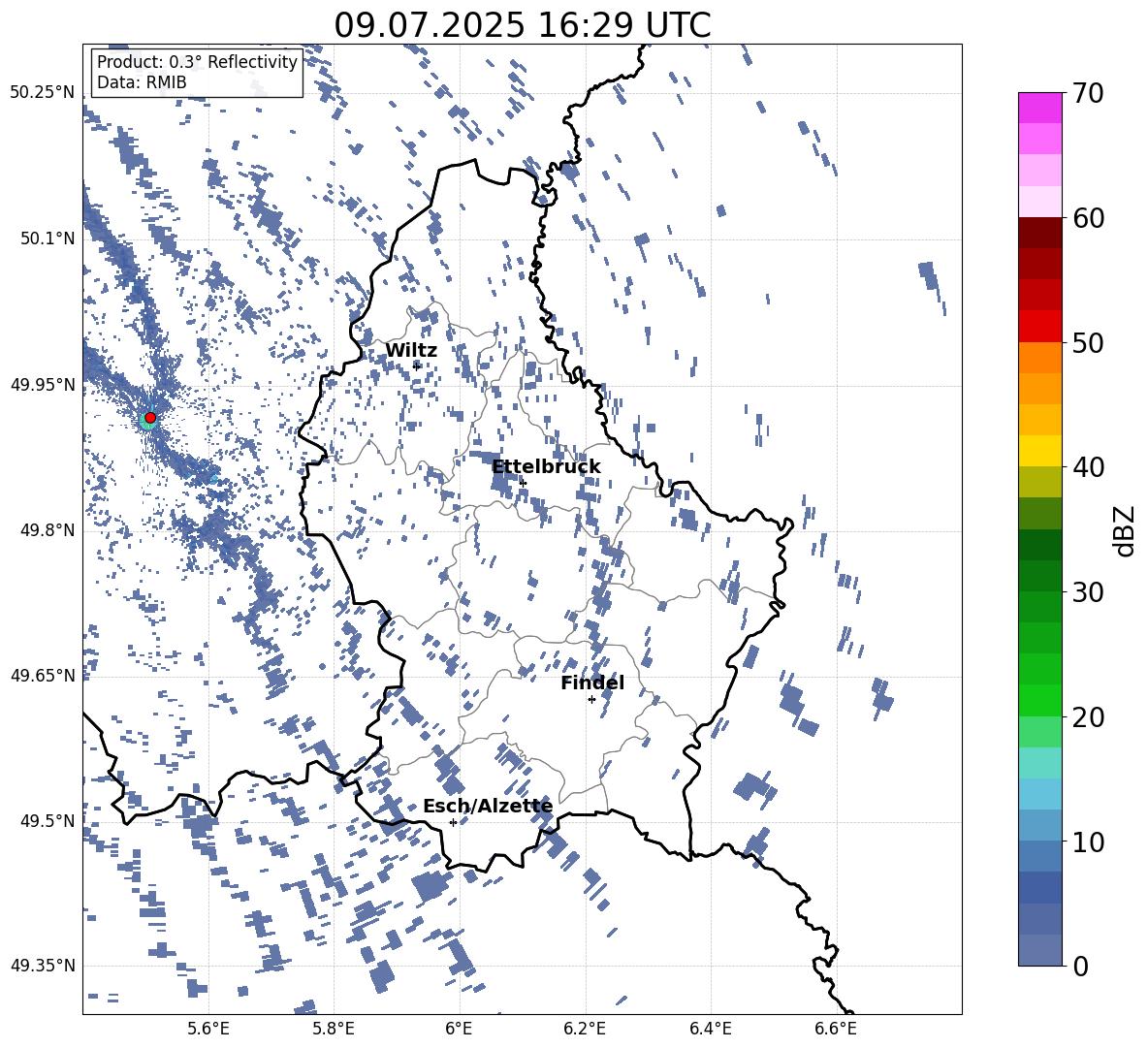Click the colorbar tick value 30

1088,592
